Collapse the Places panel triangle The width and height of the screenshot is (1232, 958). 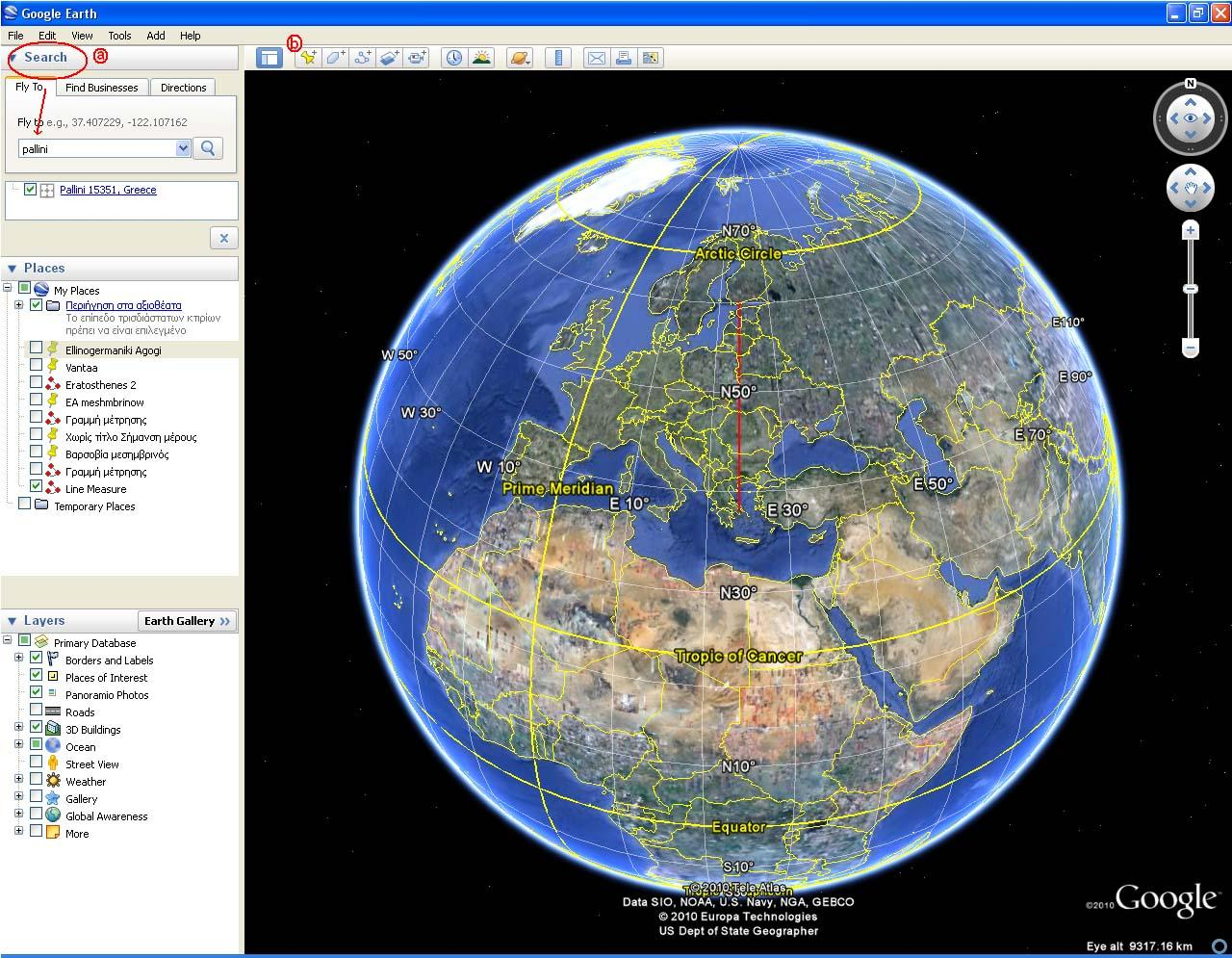13,269
